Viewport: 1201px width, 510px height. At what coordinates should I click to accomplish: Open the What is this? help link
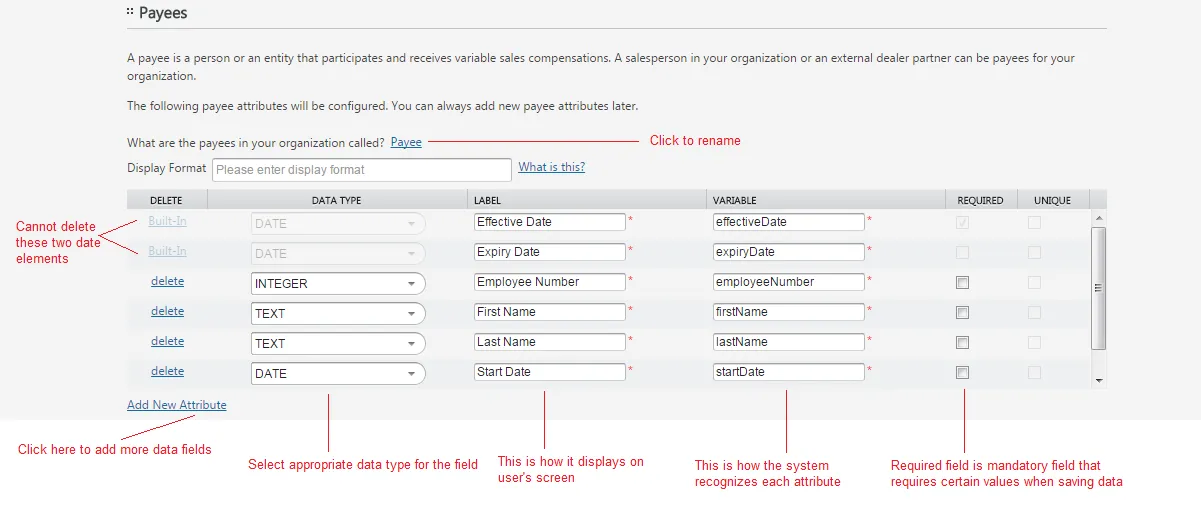pos(552,167)
